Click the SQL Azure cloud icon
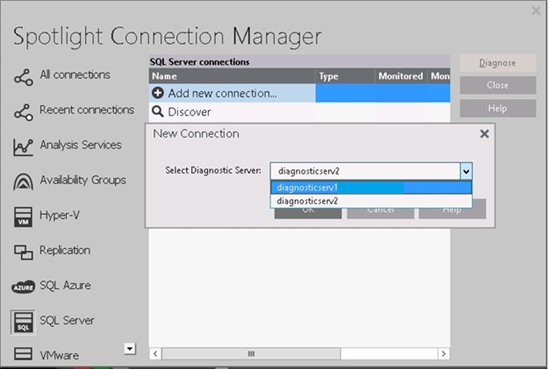 23,287
